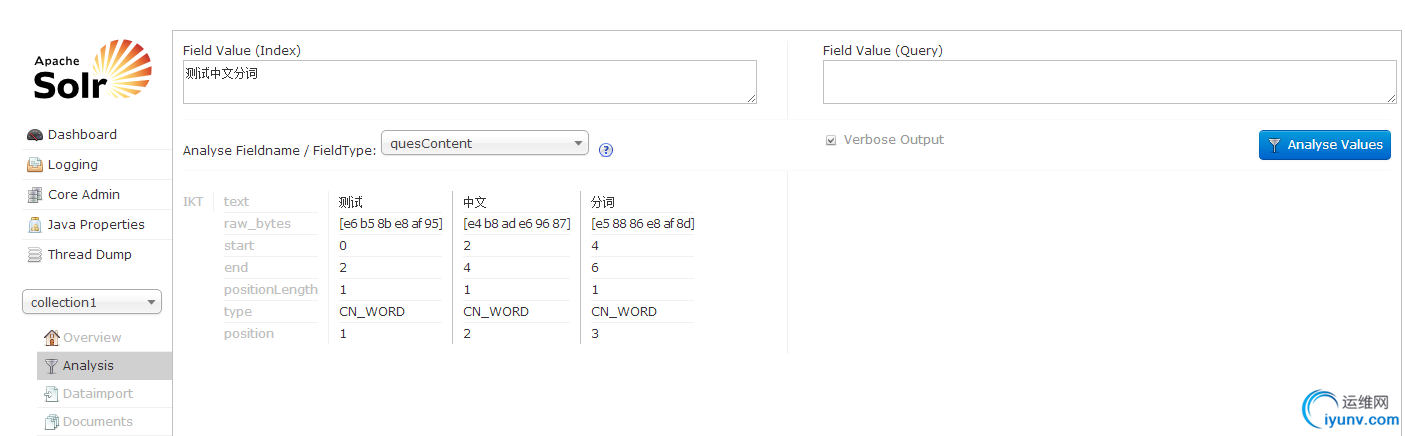
Task: Click the blue help question-mark icon
Action: point(606,150)
